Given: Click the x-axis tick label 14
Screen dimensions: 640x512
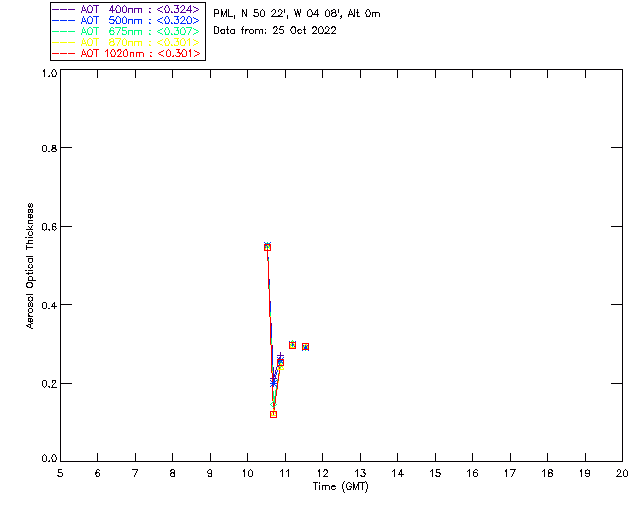Looking at the screenshot, I should point(398,473).
